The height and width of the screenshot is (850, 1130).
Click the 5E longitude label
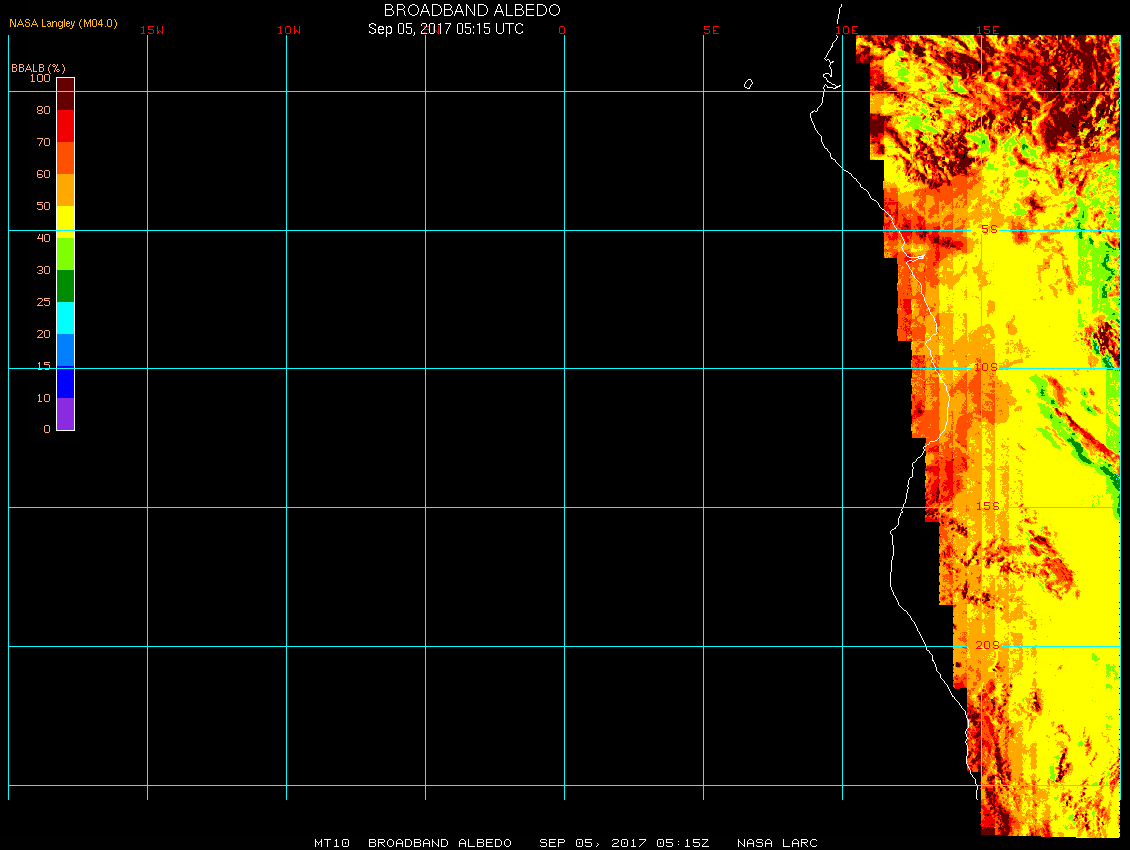click(711, 30)
